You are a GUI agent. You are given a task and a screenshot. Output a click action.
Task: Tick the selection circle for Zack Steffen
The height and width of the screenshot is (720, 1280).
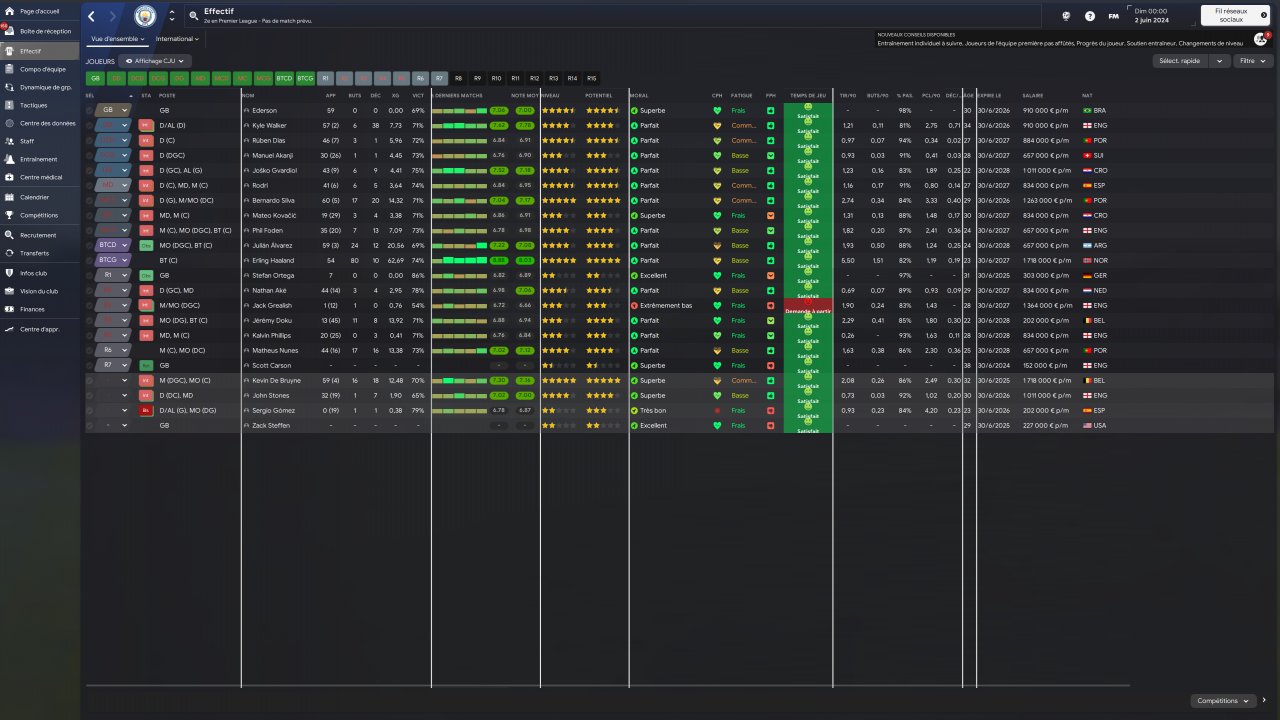coord(89,425)
